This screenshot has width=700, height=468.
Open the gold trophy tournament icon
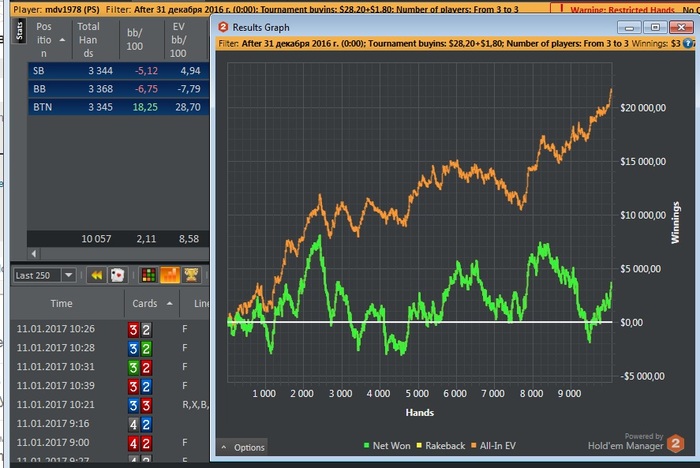coord(192,275)
